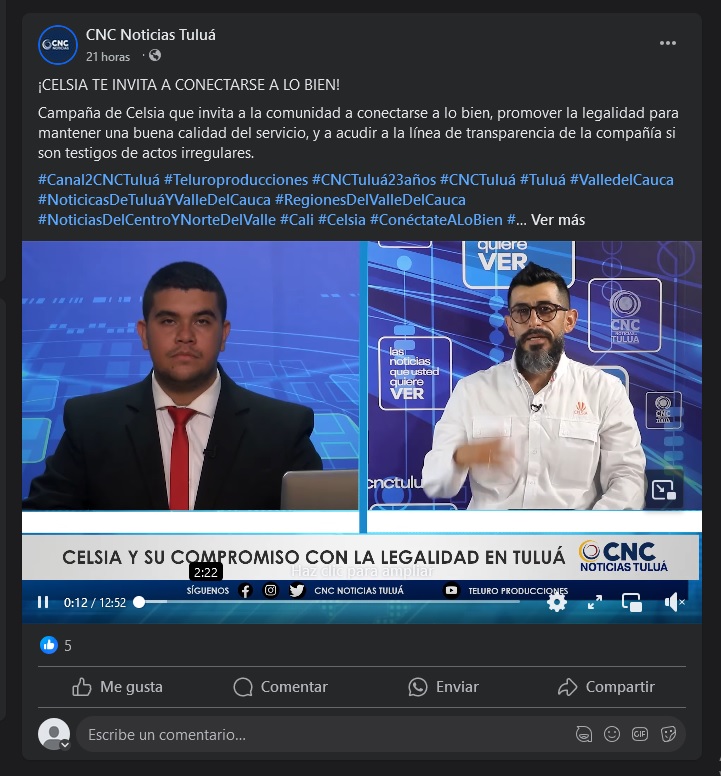Open the CNC Noticias Tuluá page name
Image resolution: width=721 pixels, height=776 pixels.
click(x=151, y=35)
